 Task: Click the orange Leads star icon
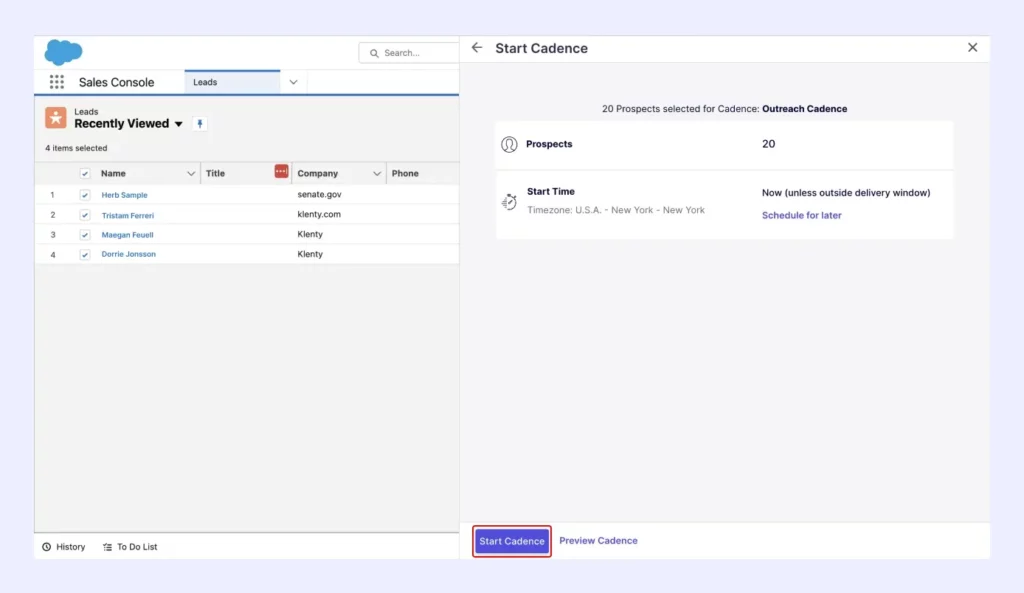tap(56, 118)
